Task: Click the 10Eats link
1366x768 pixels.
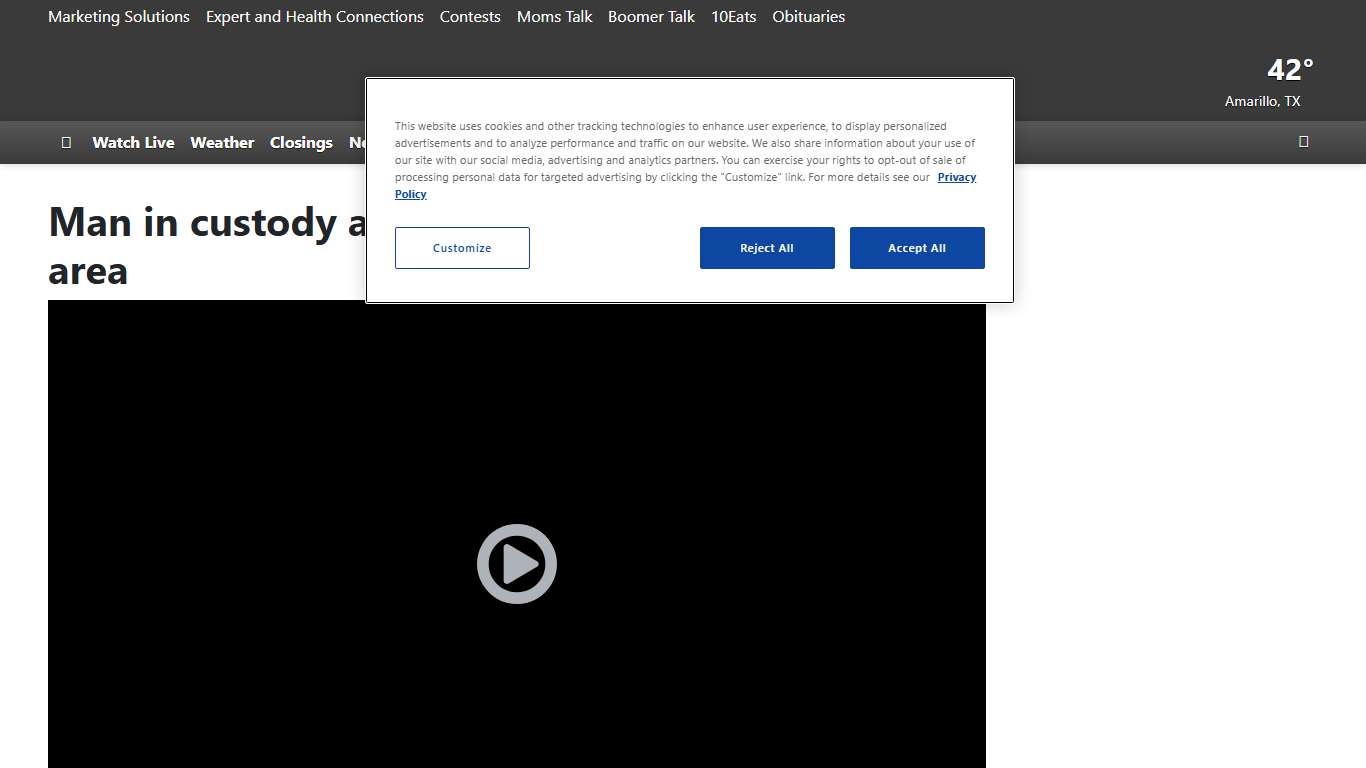Action: pos(733,17)
